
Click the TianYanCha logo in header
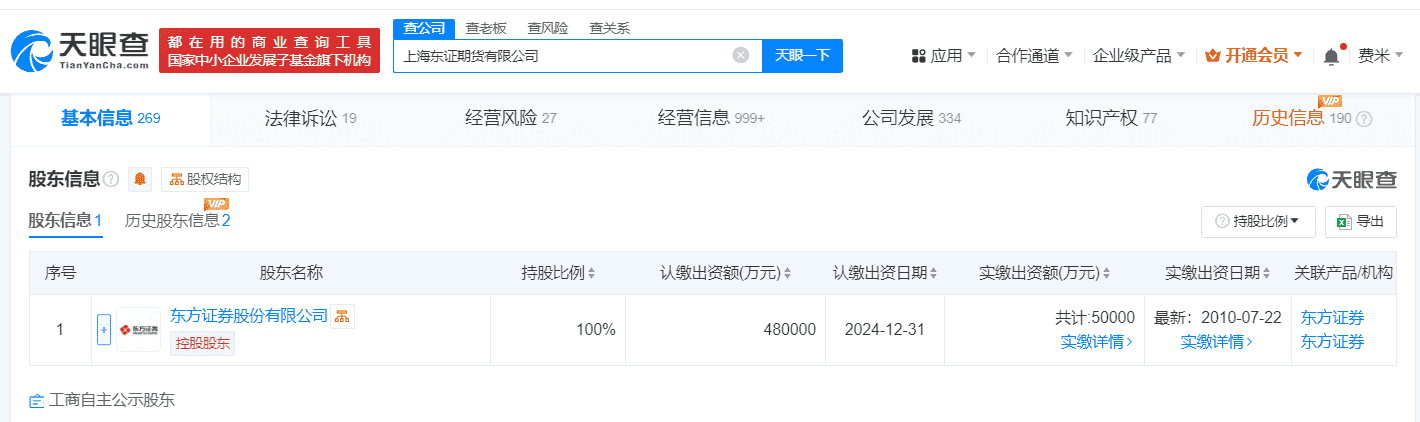[x=80, y=49]
